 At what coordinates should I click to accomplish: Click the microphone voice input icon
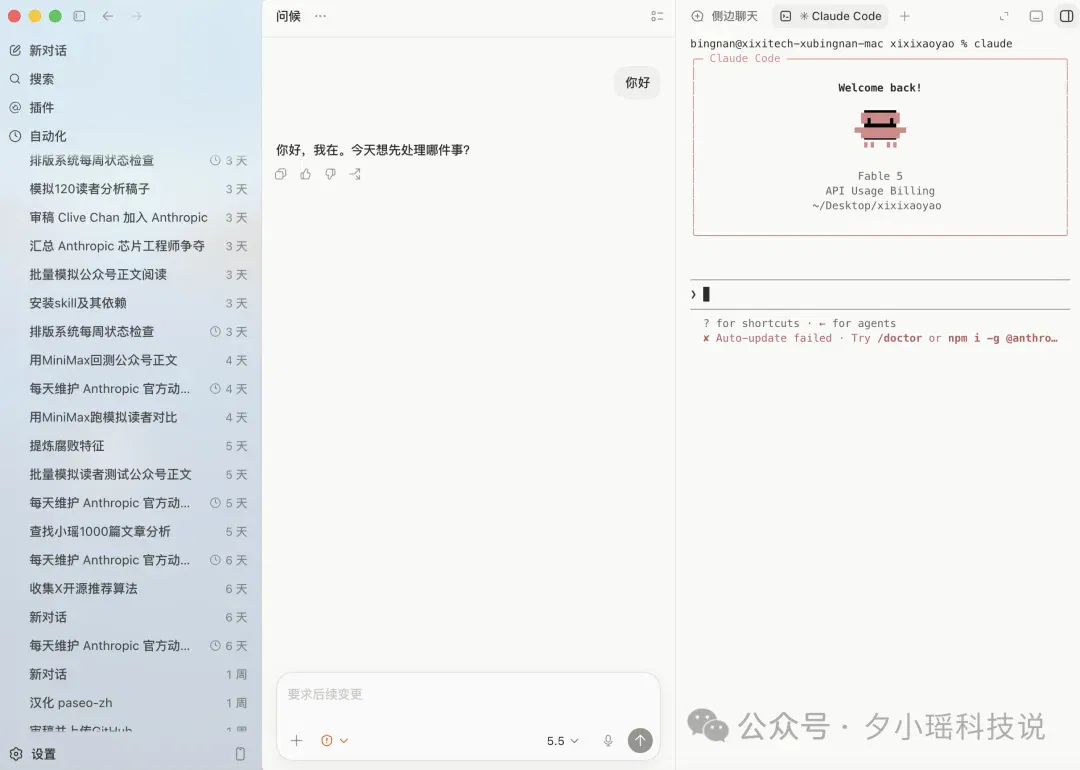coord(608,740)
